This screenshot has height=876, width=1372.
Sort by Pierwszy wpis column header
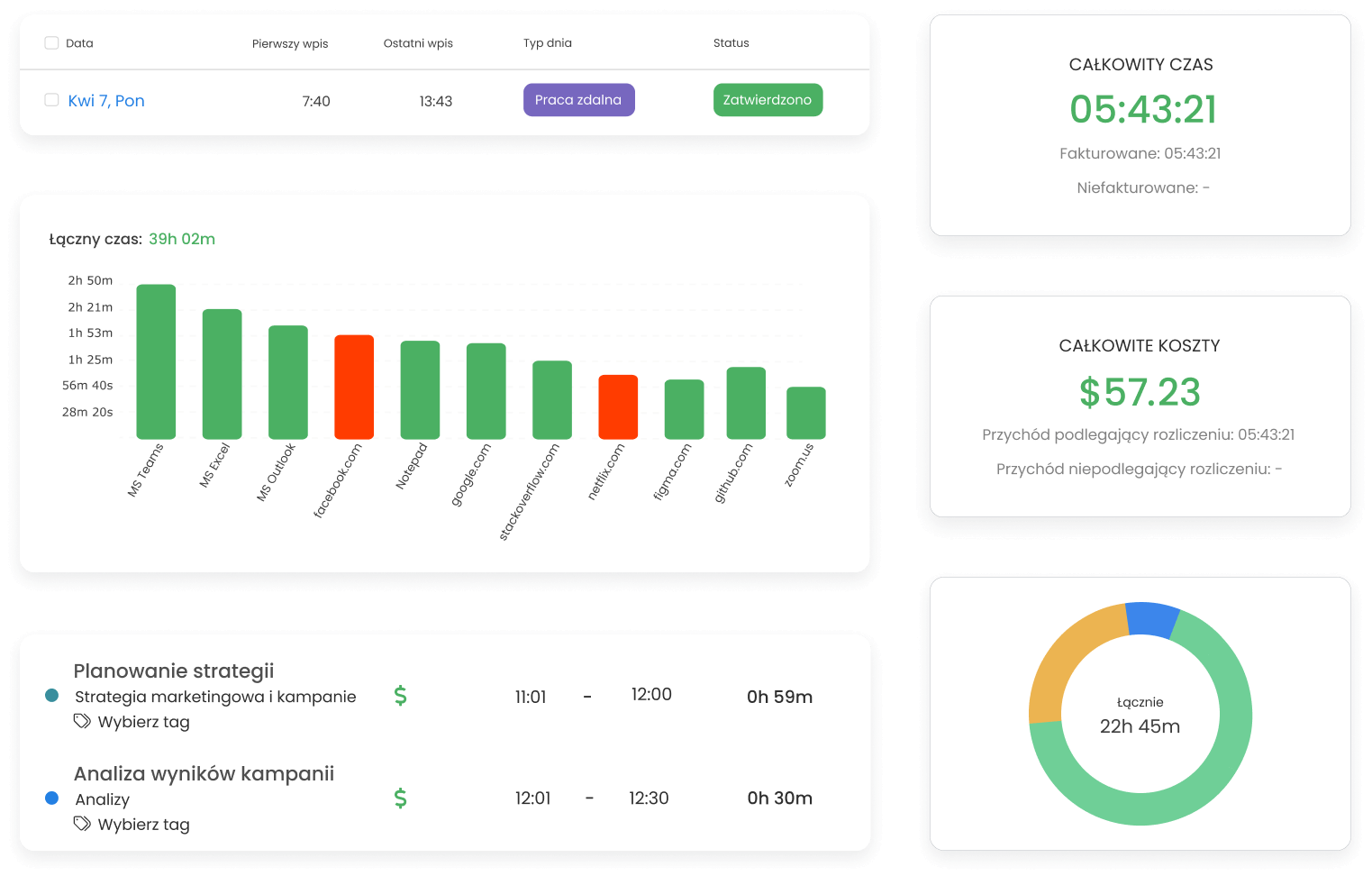290,43
